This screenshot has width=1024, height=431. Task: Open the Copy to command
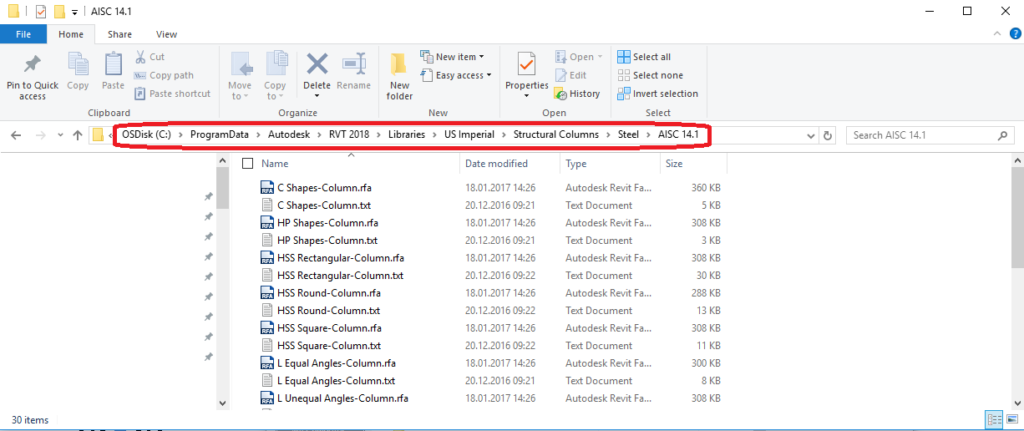click(275, 76)
